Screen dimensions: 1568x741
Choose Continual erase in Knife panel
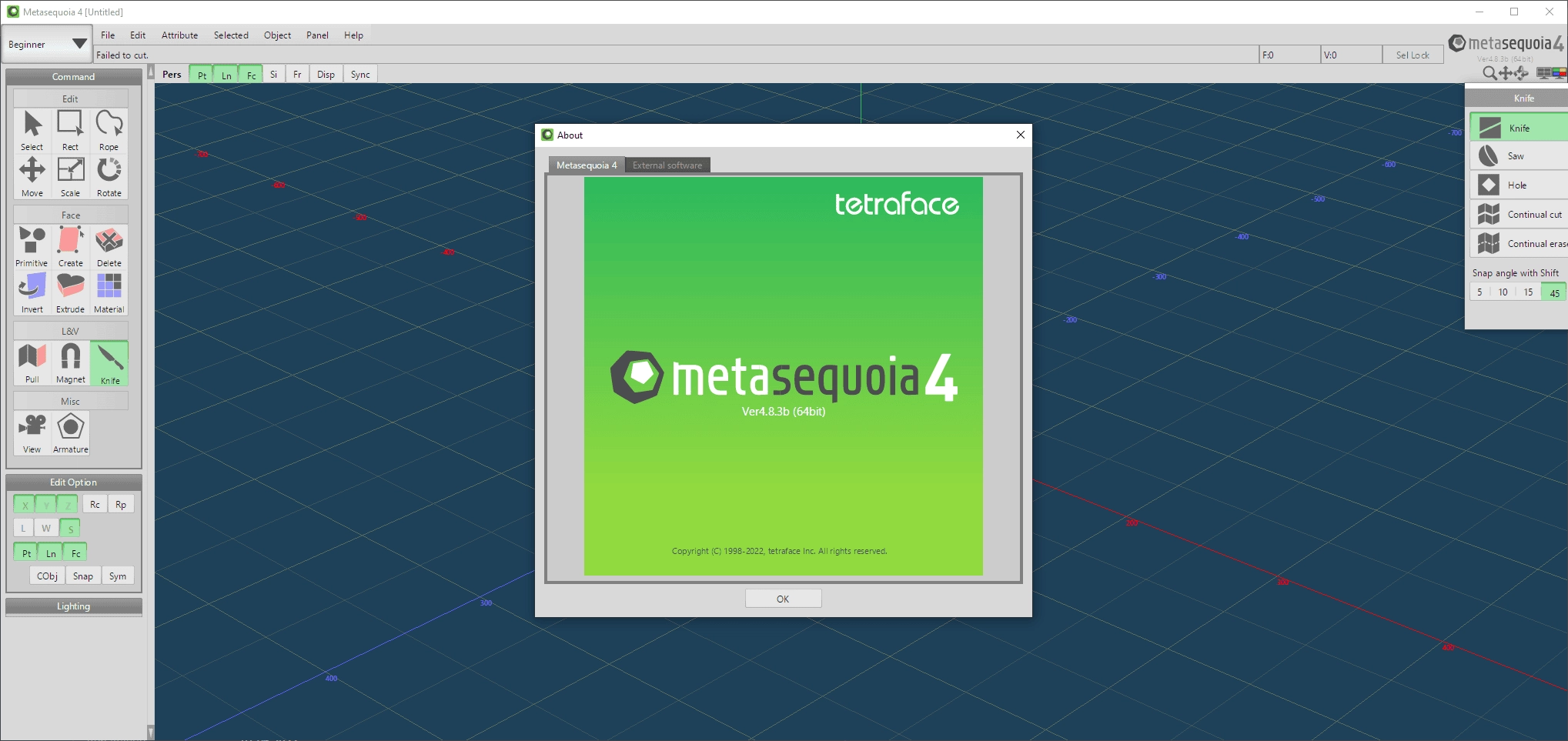1519,244
